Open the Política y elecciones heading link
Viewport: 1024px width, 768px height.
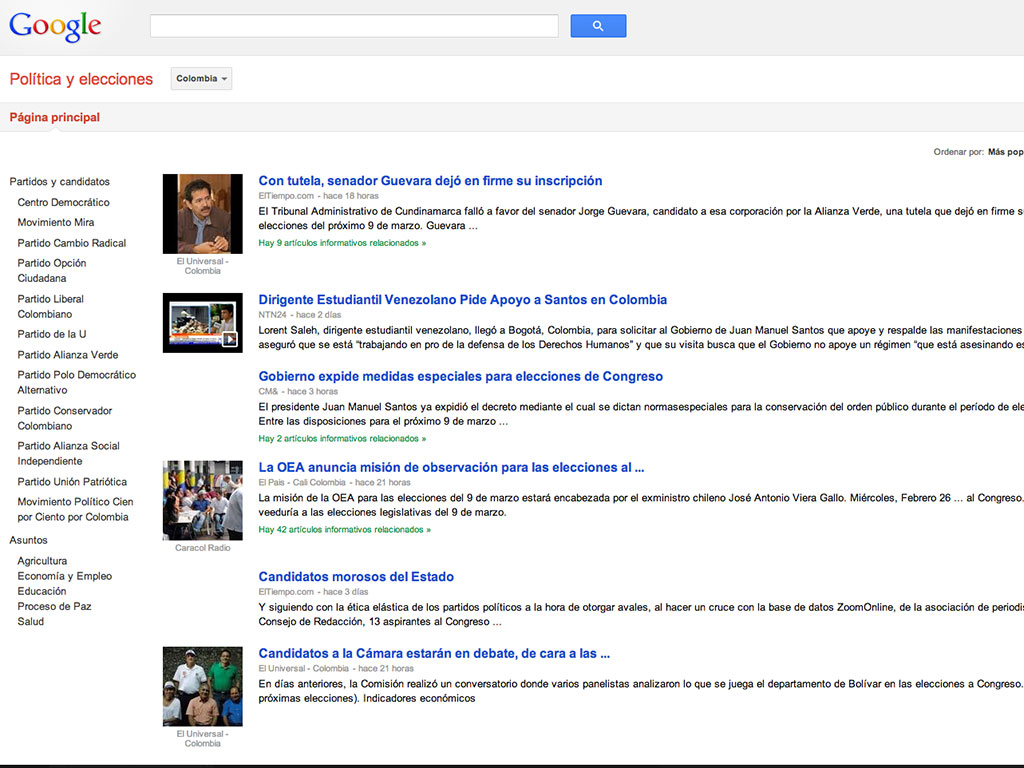pyautogui.click(x=81, y=79)
